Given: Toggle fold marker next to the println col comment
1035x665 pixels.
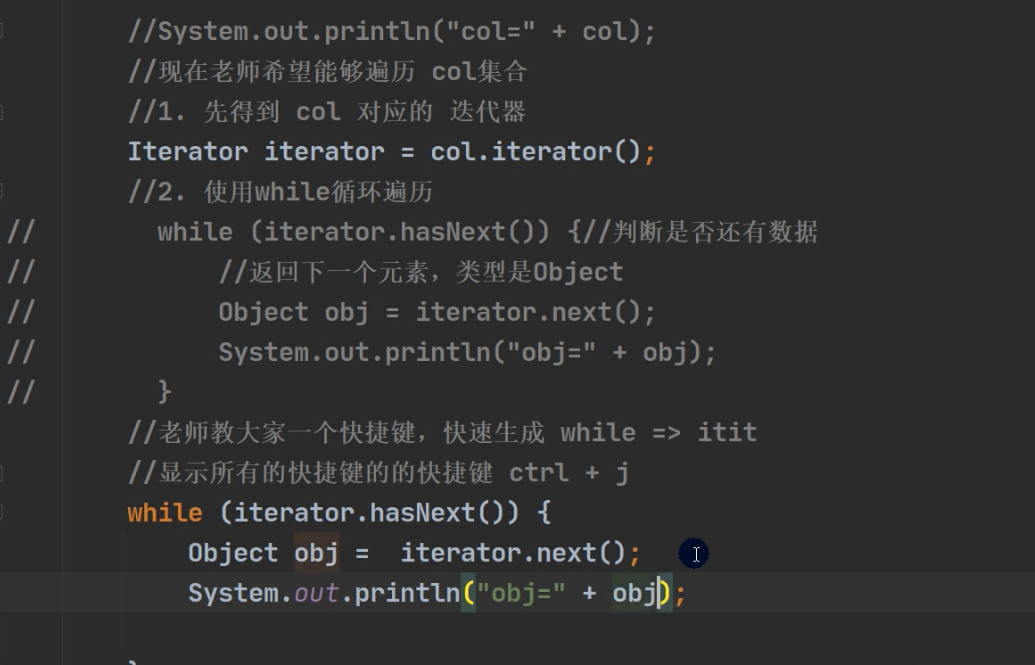Looking at the screenshot, I should pos(2,31).
